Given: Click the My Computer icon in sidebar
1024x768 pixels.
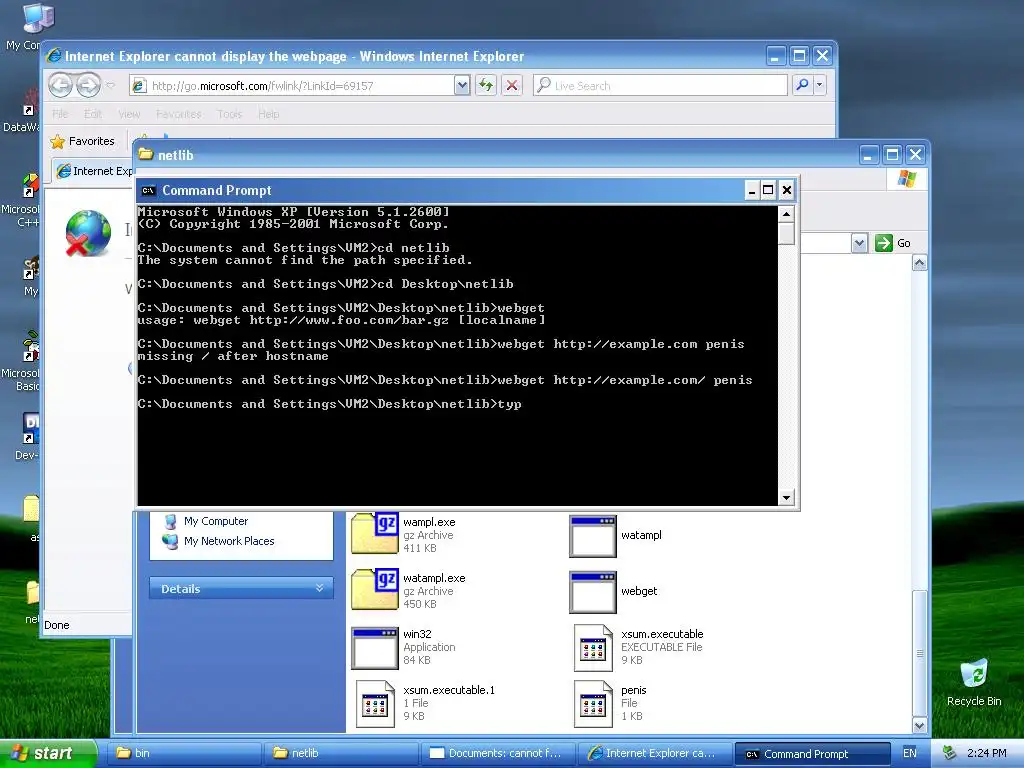Looking at the screenshot, I should [x=170, y=521].
